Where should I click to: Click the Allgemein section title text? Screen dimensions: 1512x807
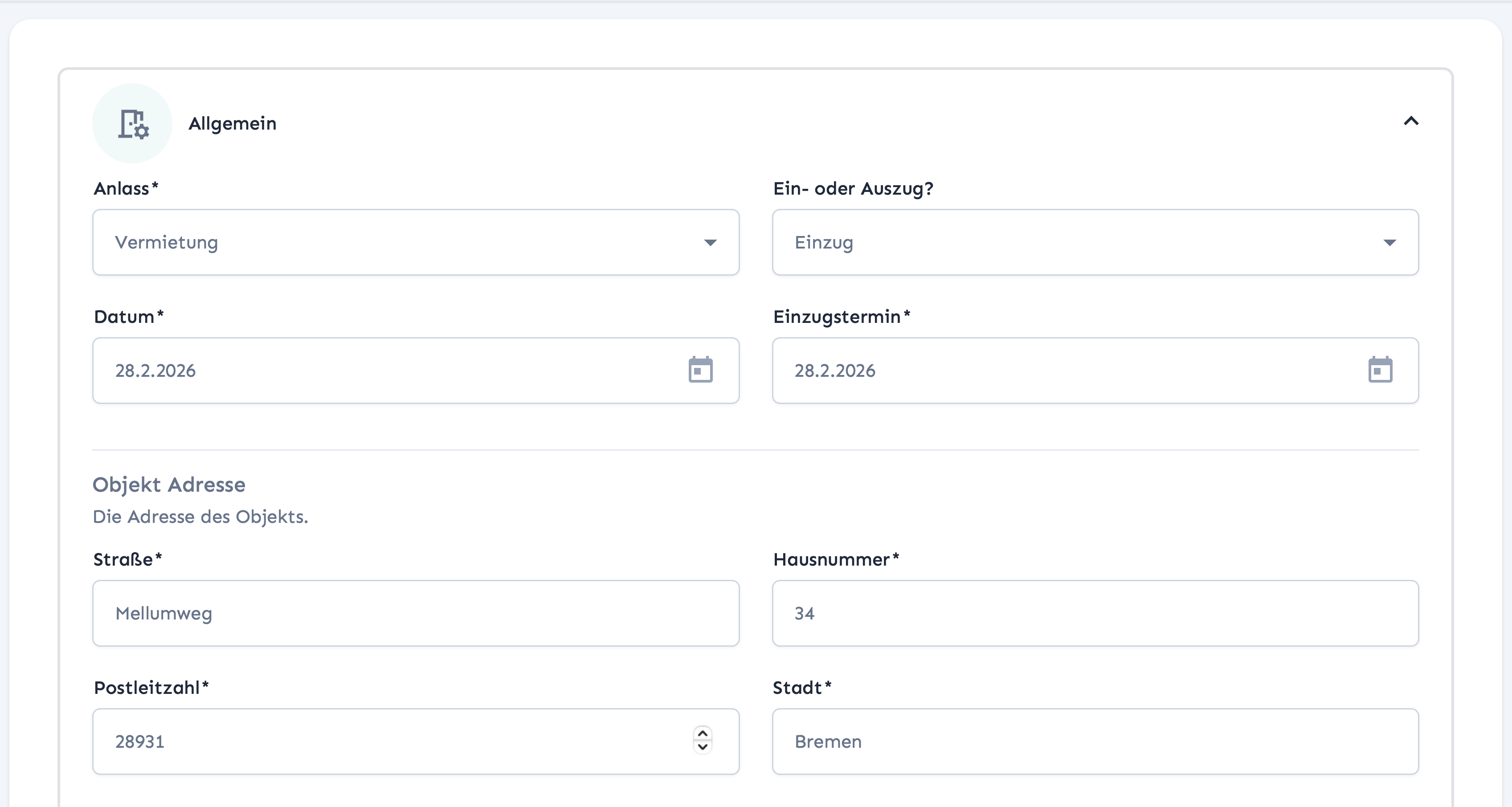pyautogui.click(x=233, y=124)
